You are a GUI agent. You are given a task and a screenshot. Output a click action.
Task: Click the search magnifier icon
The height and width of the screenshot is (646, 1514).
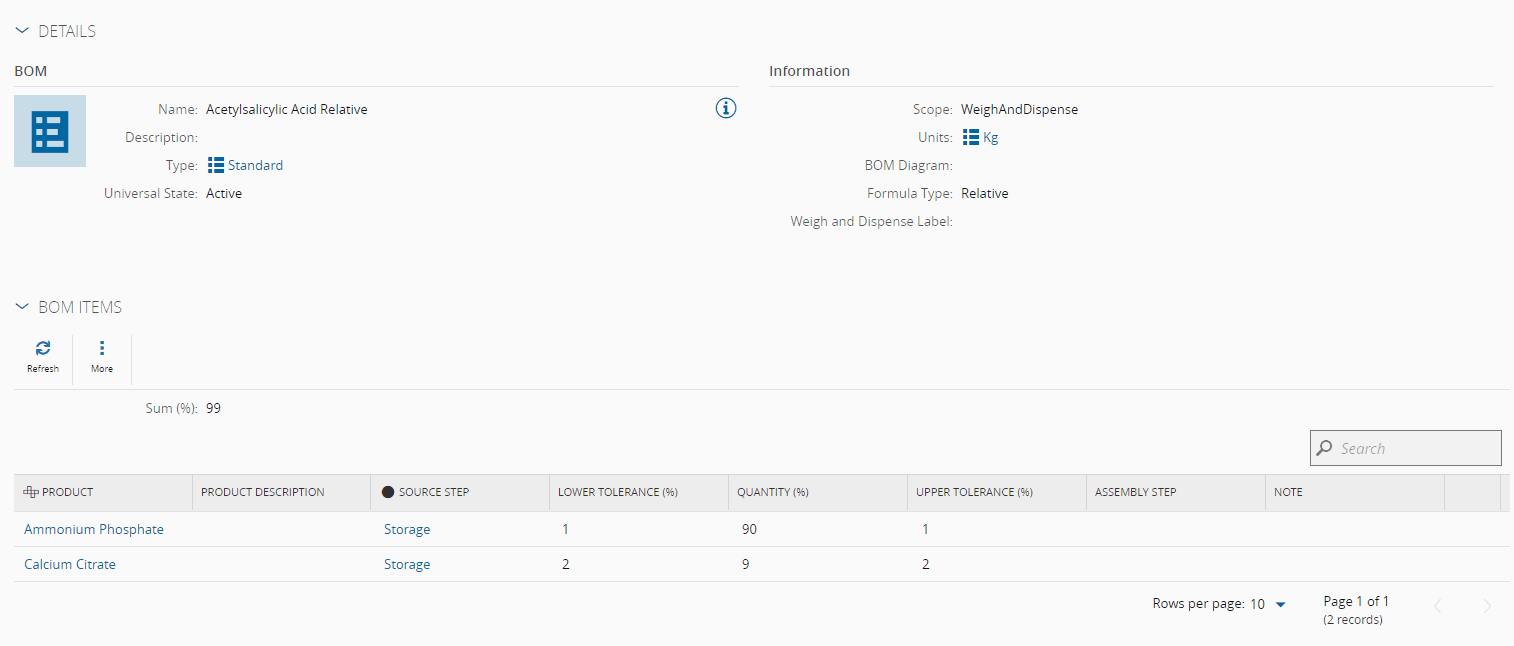[x=1325, y=448]
